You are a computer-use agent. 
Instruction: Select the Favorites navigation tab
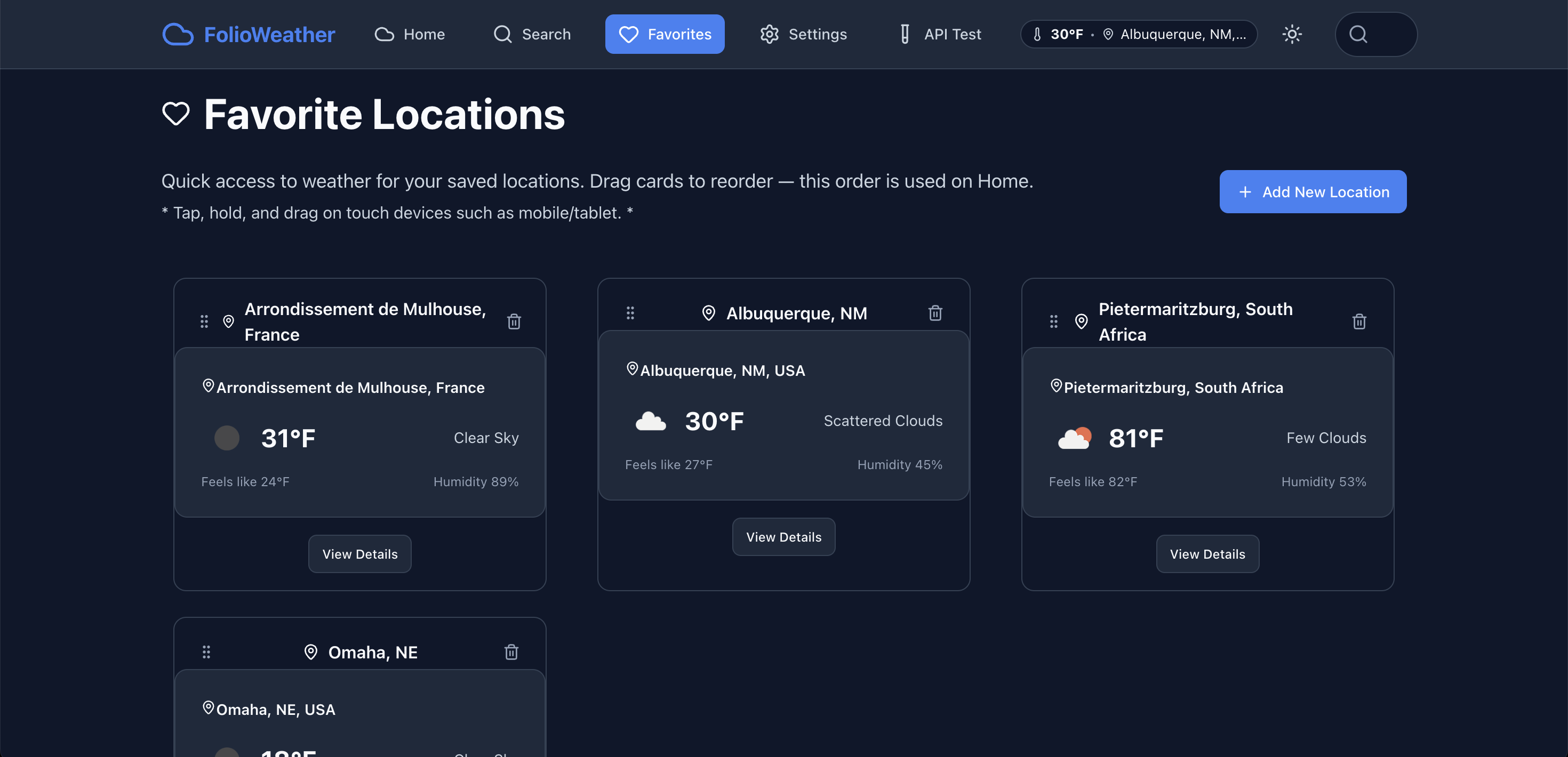[x=665, y=35]
